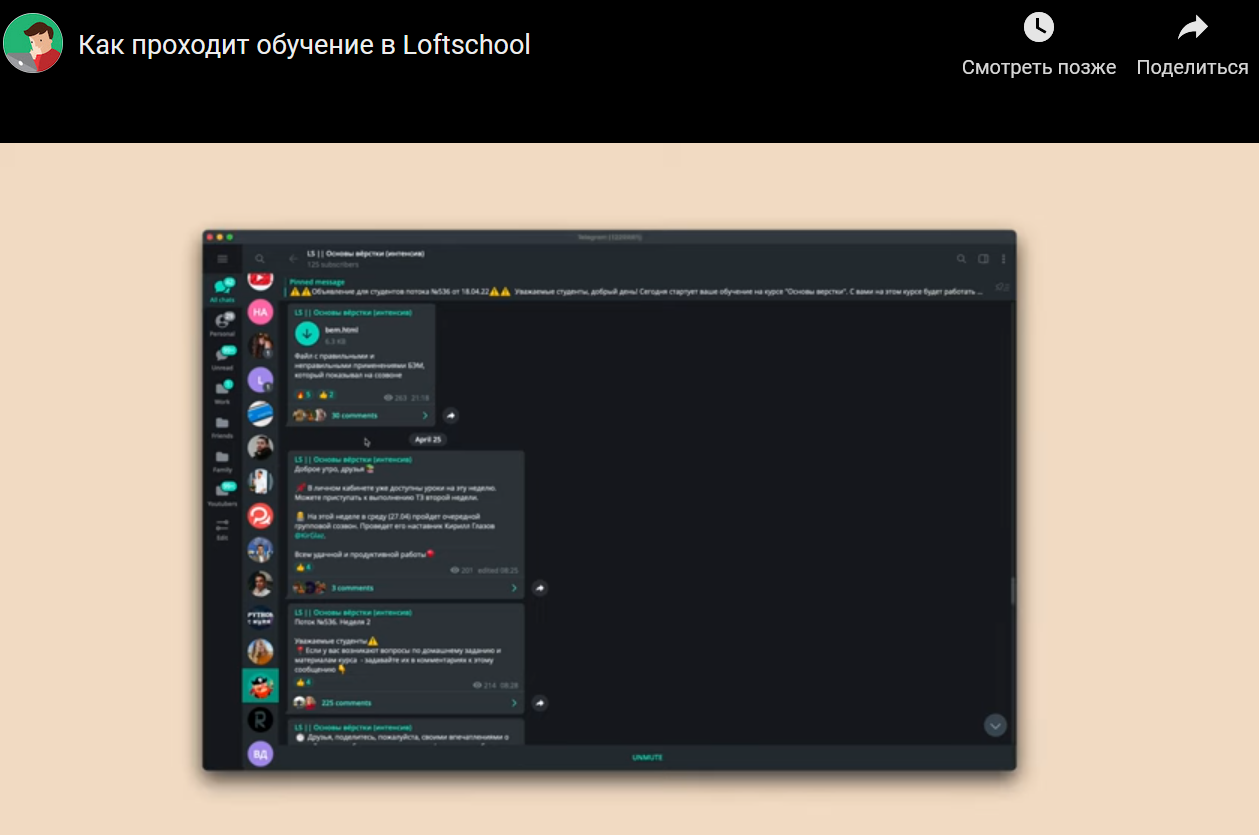Open Telegram hamburger main menu
Image resolution: width=1259 pixels, height=835 pixels.
point(222,259)
